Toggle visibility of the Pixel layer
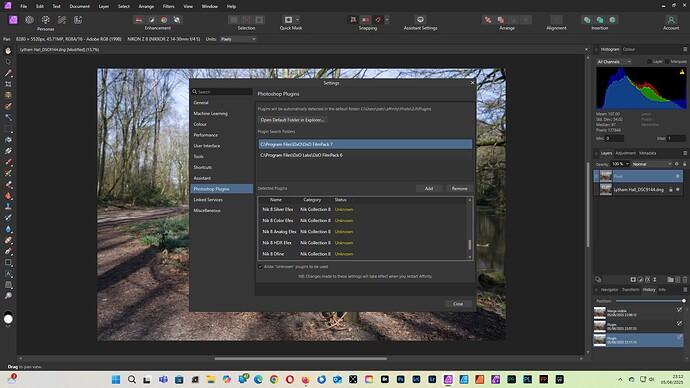 678,176
